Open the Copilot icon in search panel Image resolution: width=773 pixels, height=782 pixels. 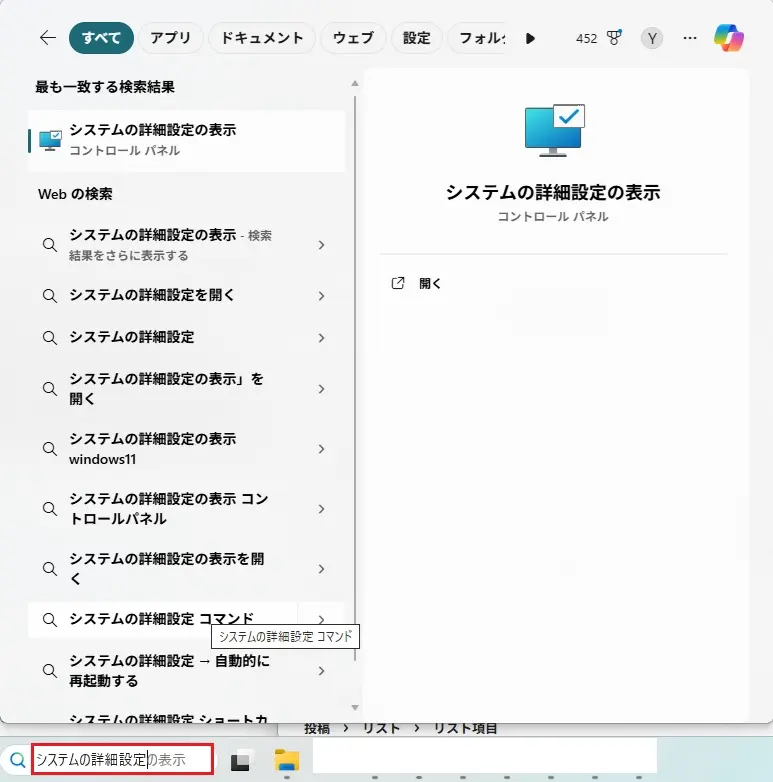(729, 37)
